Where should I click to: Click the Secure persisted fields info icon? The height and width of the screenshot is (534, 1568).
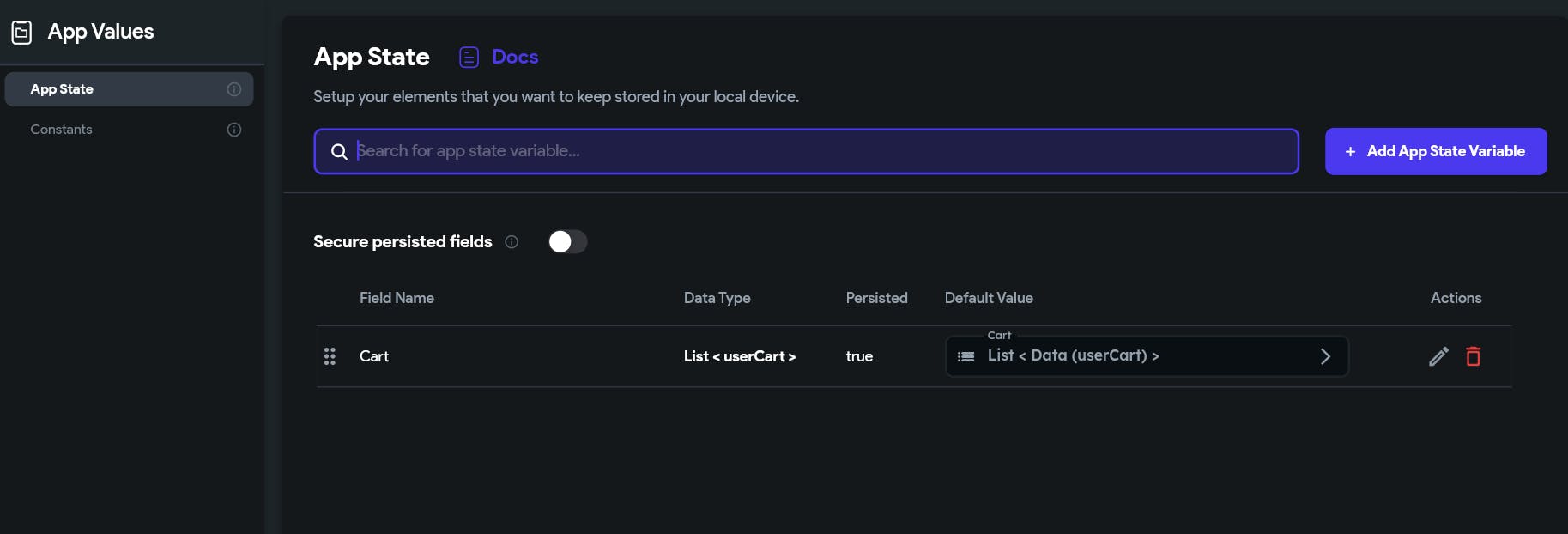512,242
